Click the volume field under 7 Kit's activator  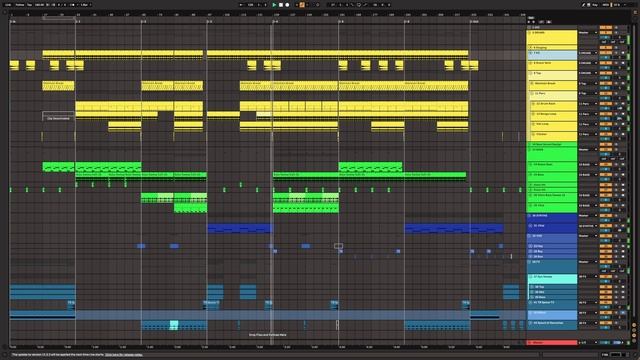pos(605,58)
